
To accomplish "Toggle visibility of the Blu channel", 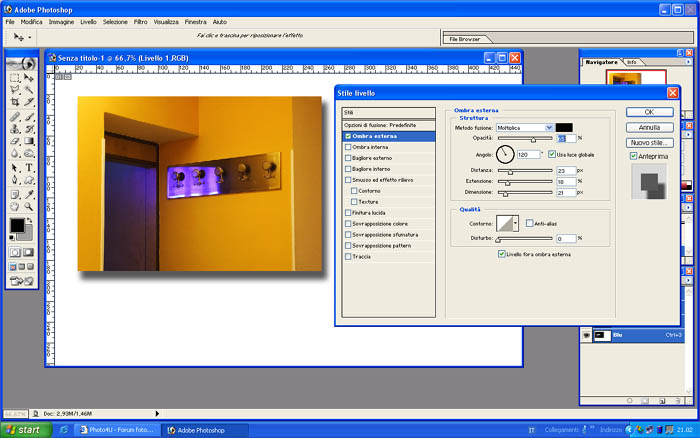I will tap(586, 335).
